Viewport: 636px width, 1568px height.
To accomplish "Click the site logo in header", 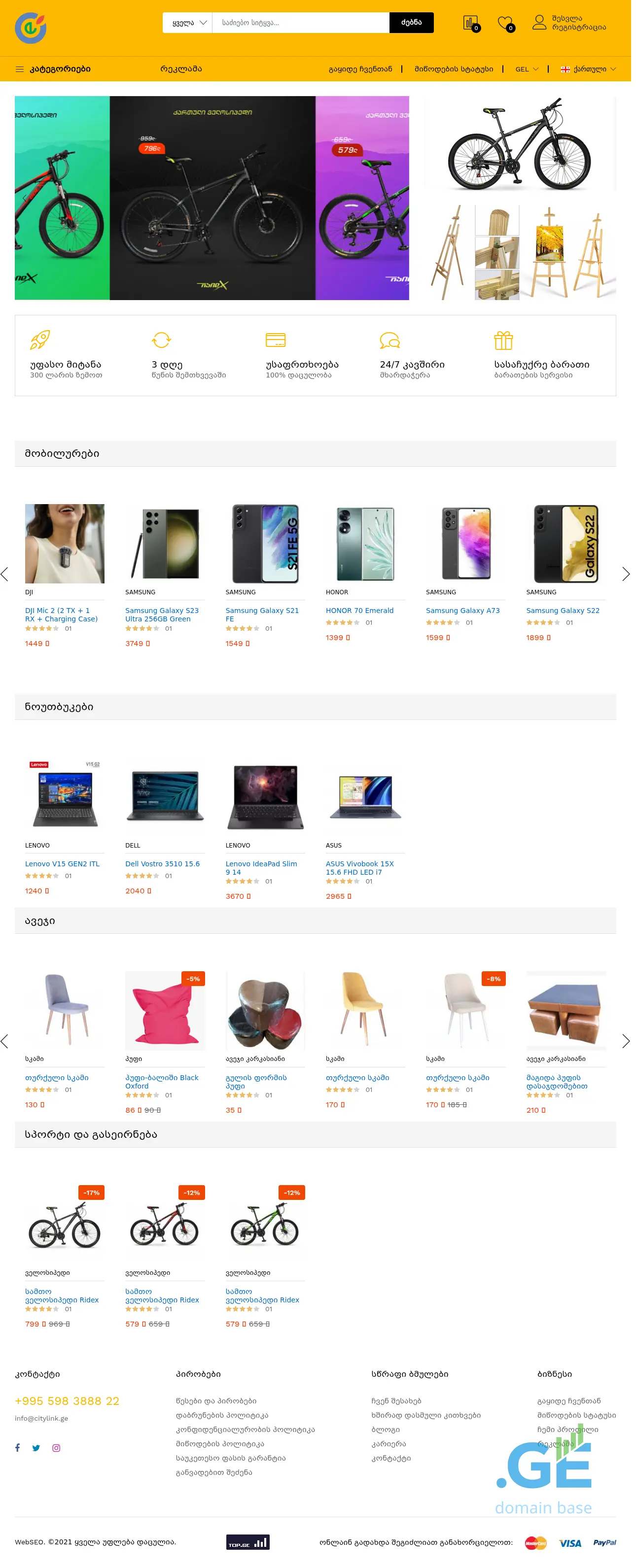I will (31, 28).
